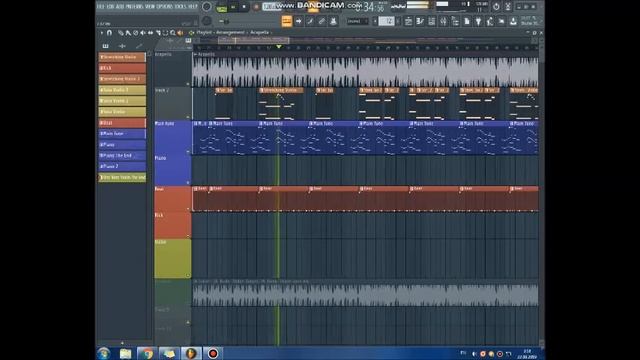Screen dimensions: 640x360
Task: Mute Track 2 using its LED
Action: pos(188,117)
